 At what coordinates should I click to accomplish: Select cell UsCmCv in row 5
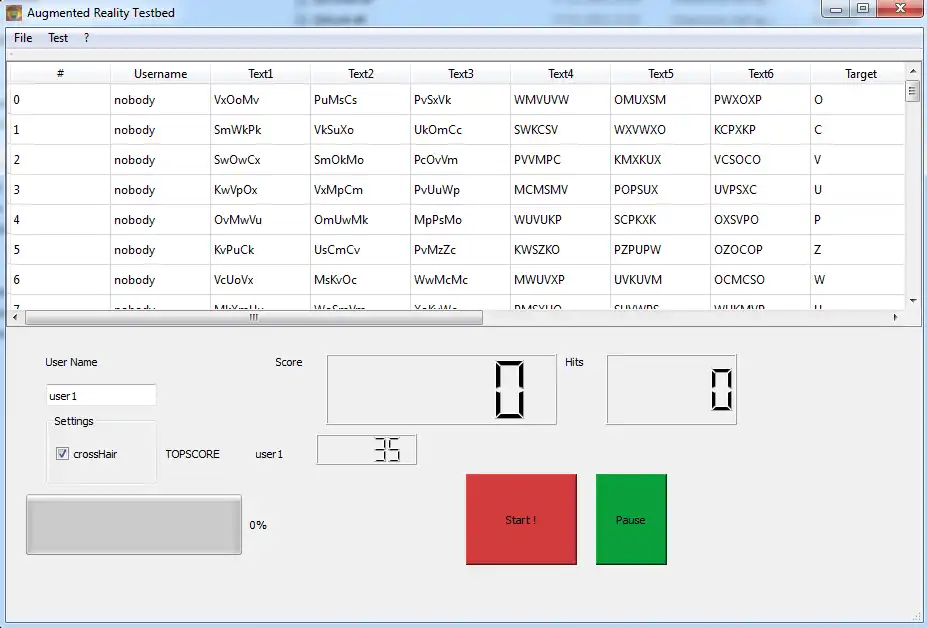pos(360,250)
